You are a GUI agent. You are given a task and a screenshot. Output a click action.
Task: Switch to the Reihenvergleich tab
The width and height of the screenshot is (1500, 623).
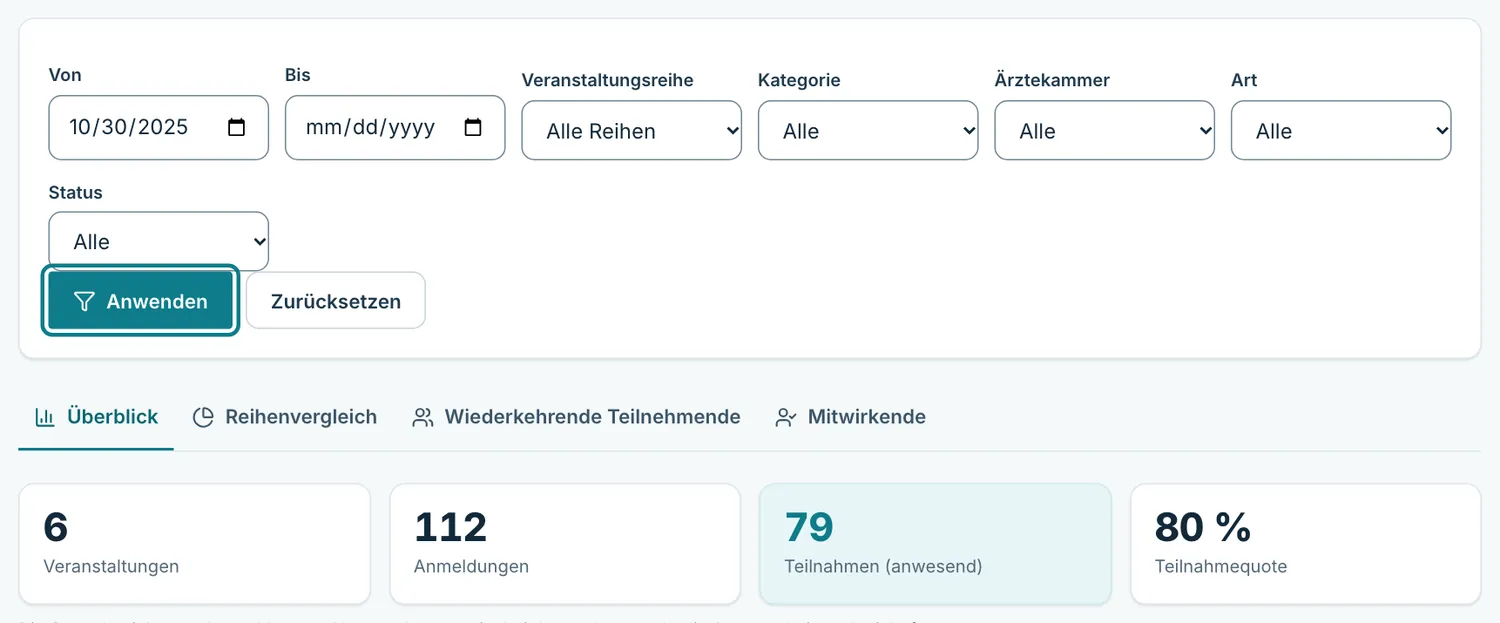point(285,417)
